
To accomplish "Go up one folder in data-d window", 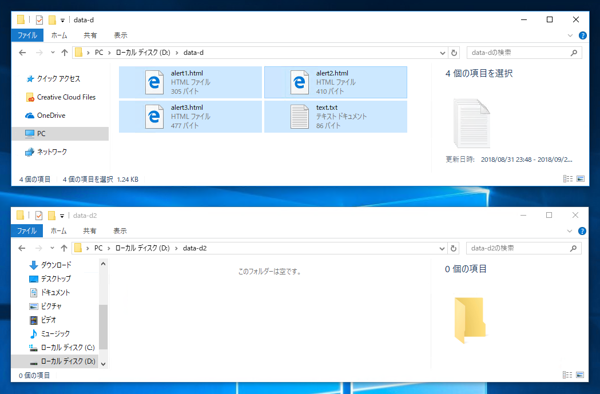I will (x=64, y=53).
